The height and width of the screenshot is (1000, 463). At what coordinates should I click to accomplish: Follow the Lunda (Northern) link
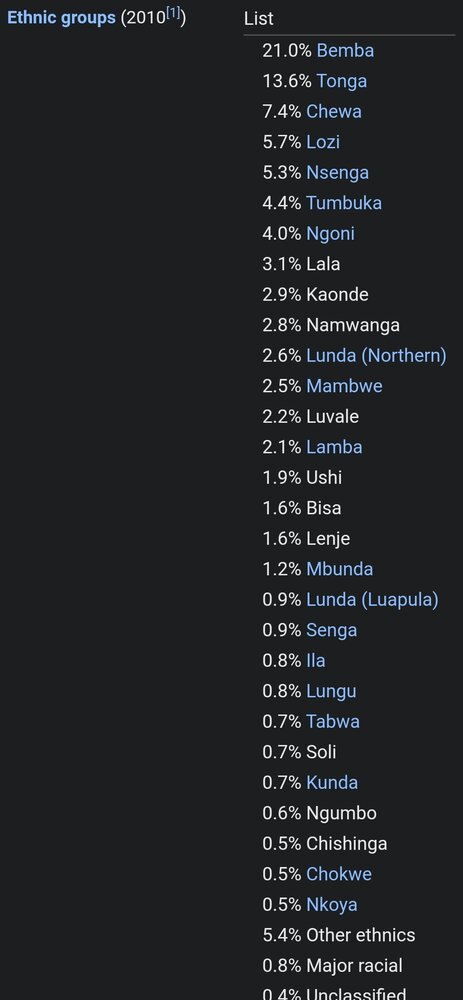(x=376, y=355)
